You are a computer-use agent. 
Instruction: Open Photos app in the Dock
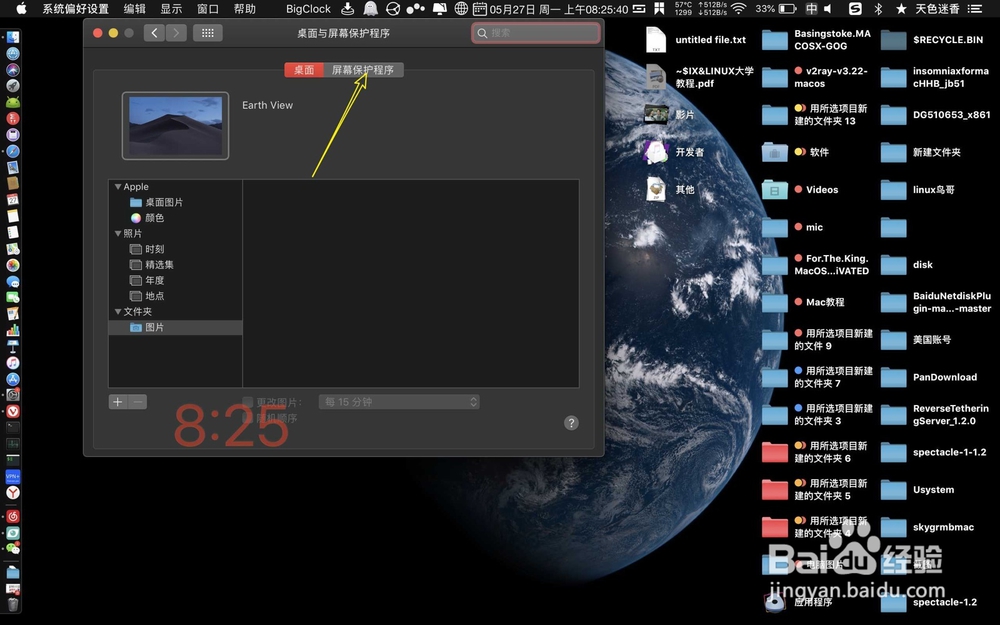point(13,265)
